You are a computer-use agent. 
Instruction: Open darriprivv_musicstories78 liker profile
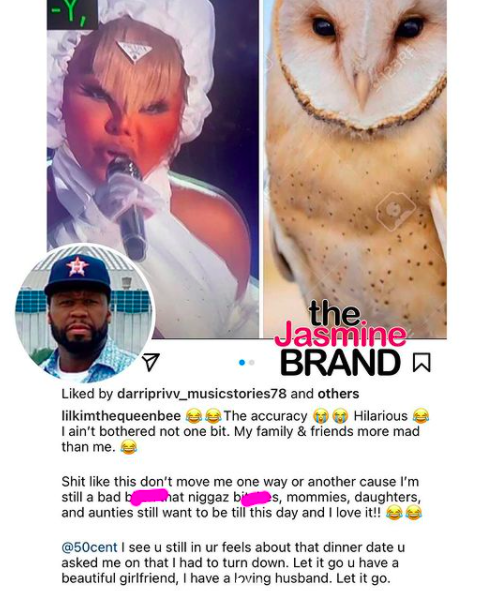[x=202, y=393]
